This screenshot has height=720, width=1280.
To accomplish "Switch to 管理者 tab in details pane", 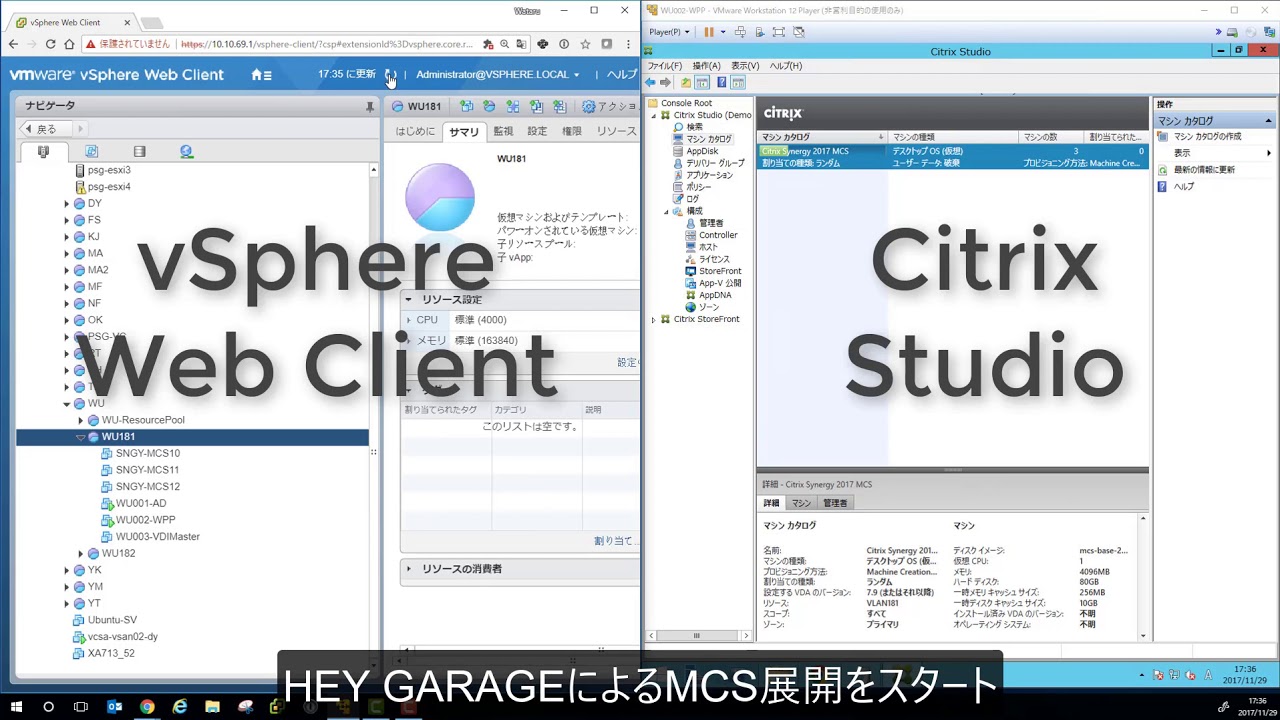I will [835, 503].
